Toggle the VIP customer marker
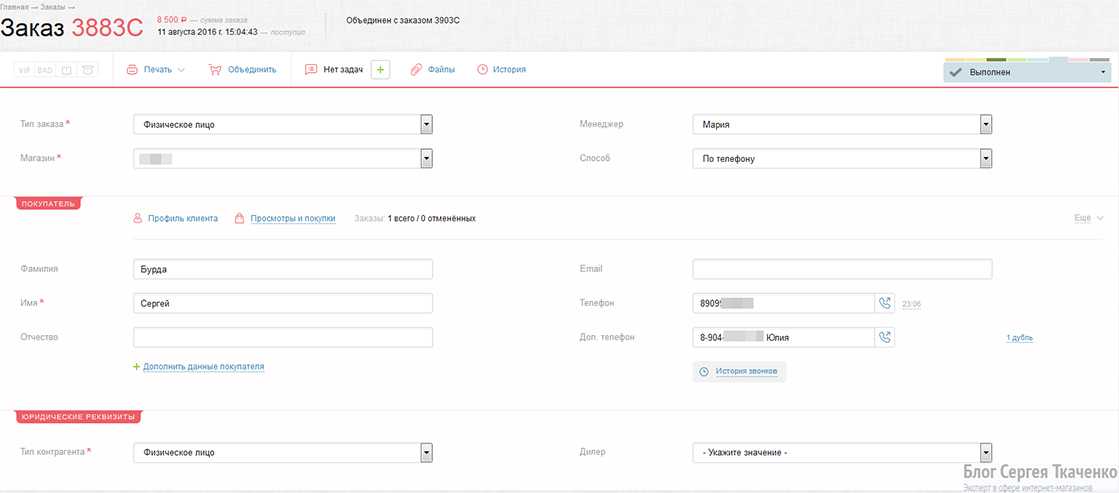Viewport: 1119px width, 493px height. [x=24, y=70]
